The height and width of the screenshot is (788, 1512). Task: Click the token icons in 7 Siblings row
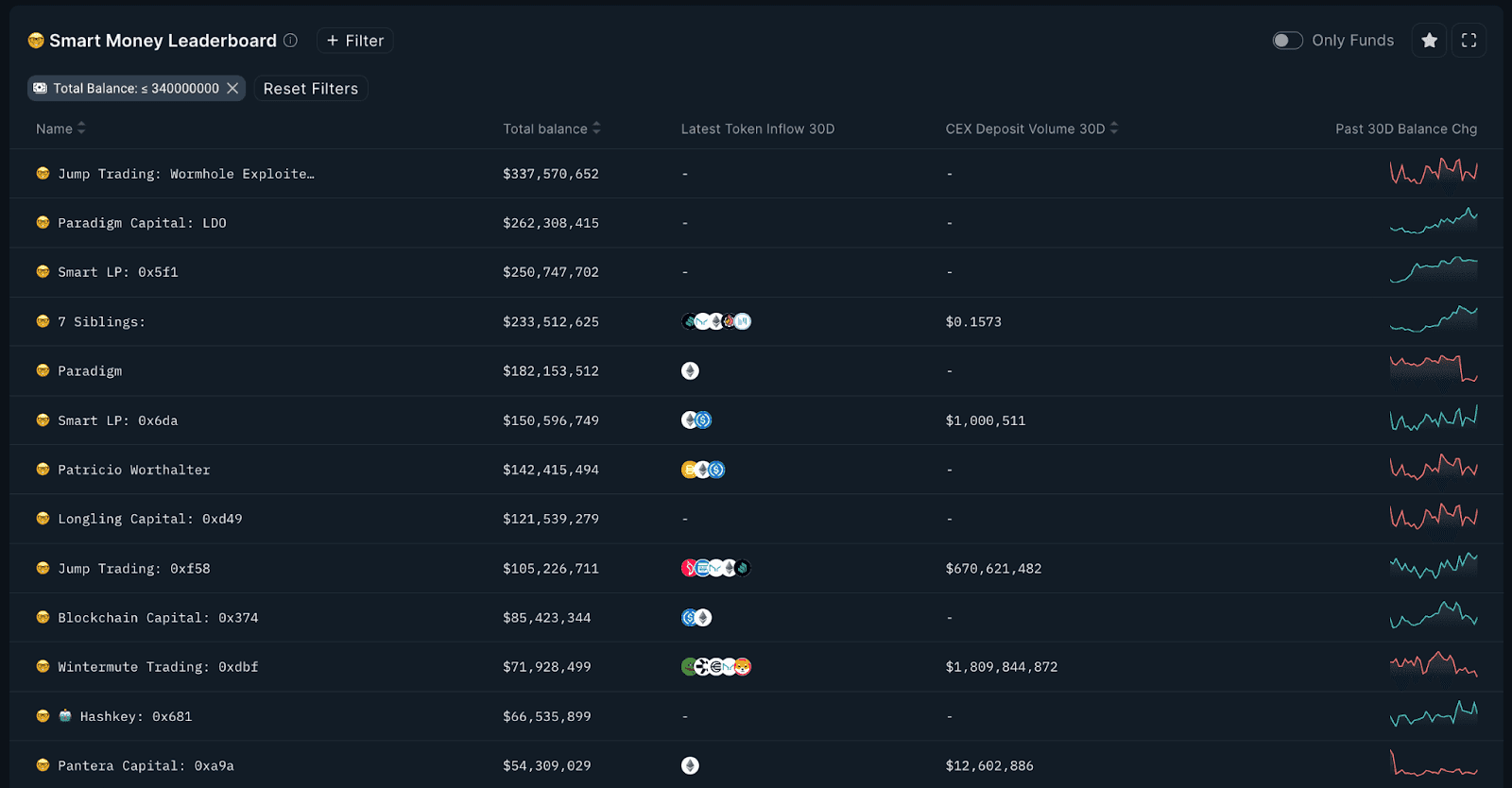[x=716, y=321]
